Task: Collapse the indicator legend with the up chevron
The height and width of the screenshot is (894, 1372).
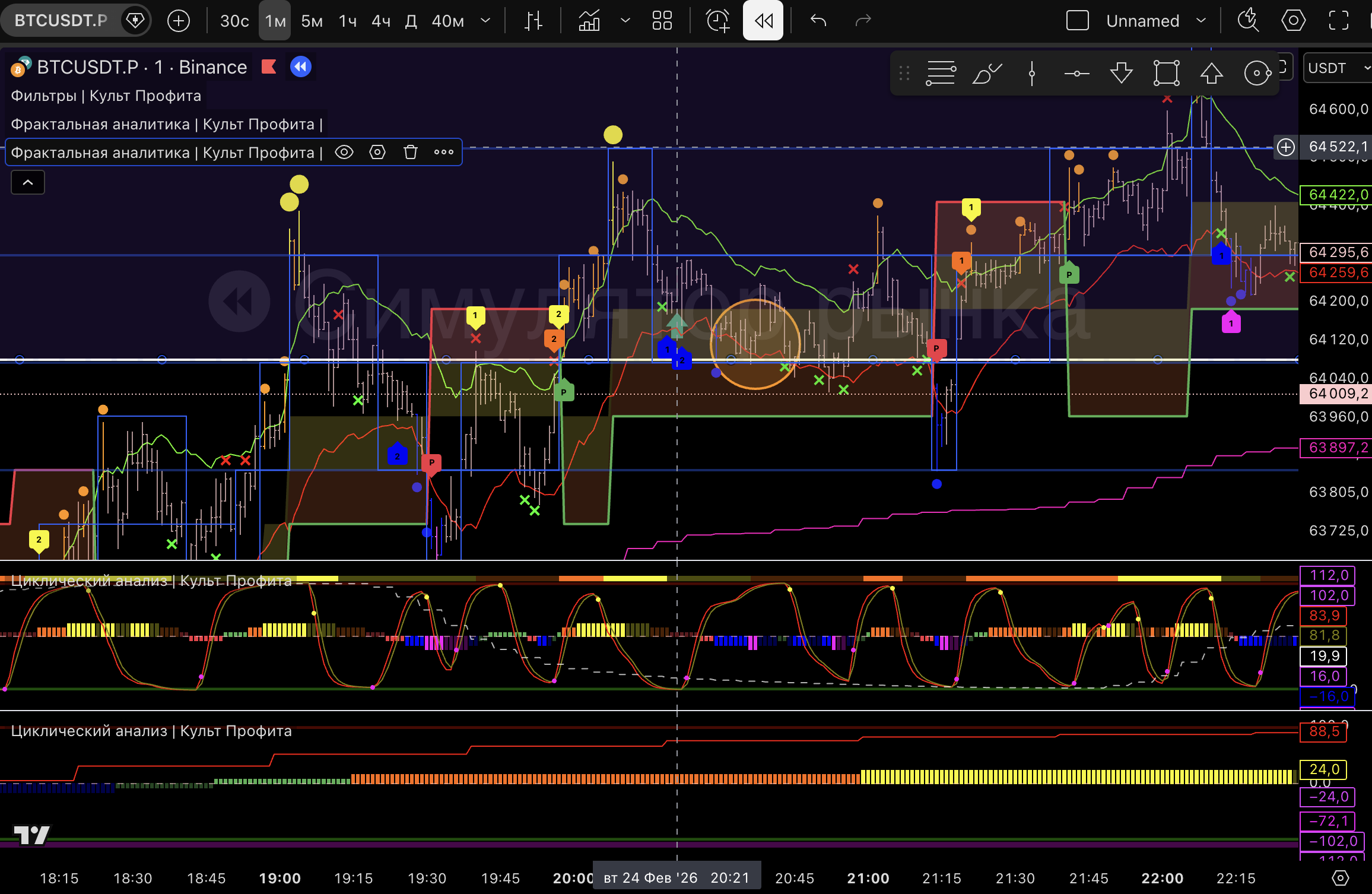Action: pyautogui.click(x=28, y=182)
